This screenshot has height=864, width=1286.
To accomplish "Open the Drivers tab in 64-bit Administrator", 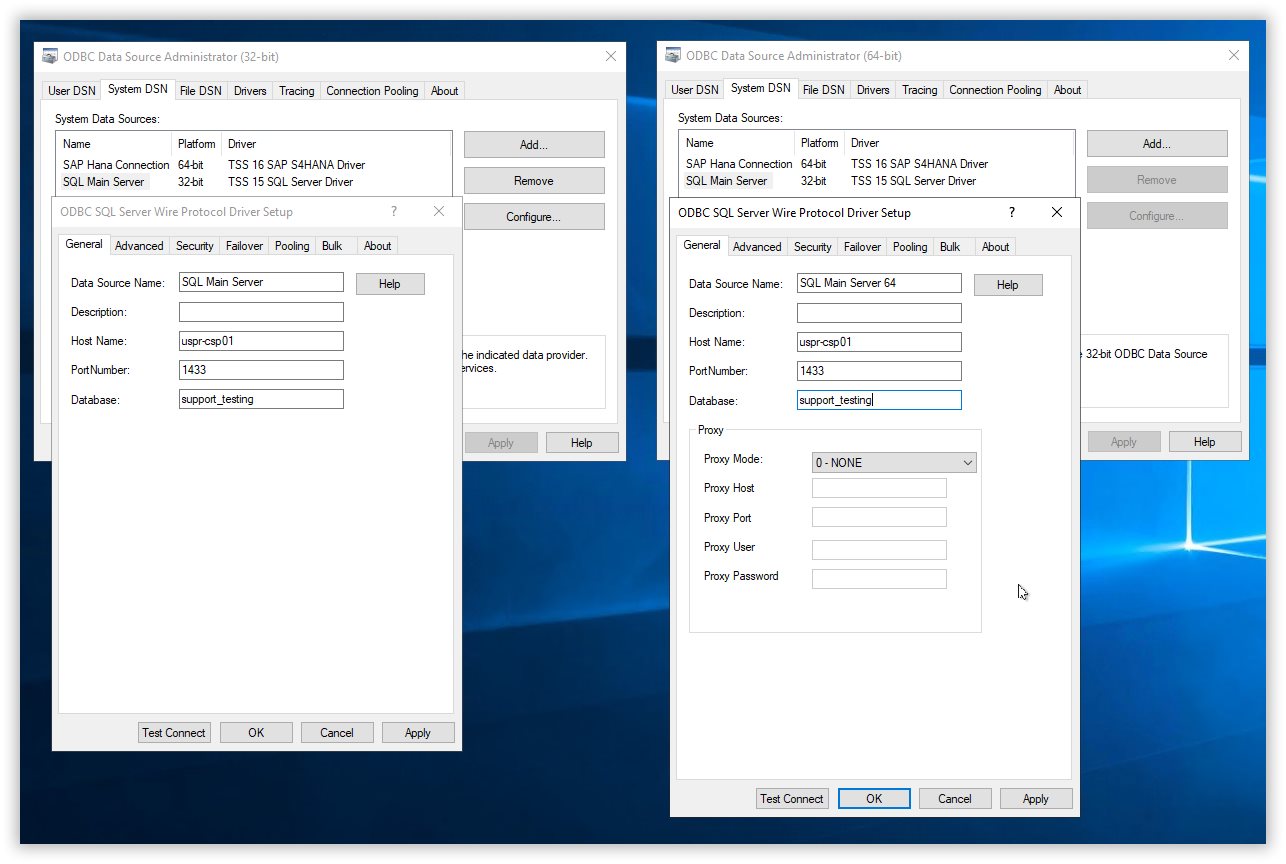I will (872, 89).
